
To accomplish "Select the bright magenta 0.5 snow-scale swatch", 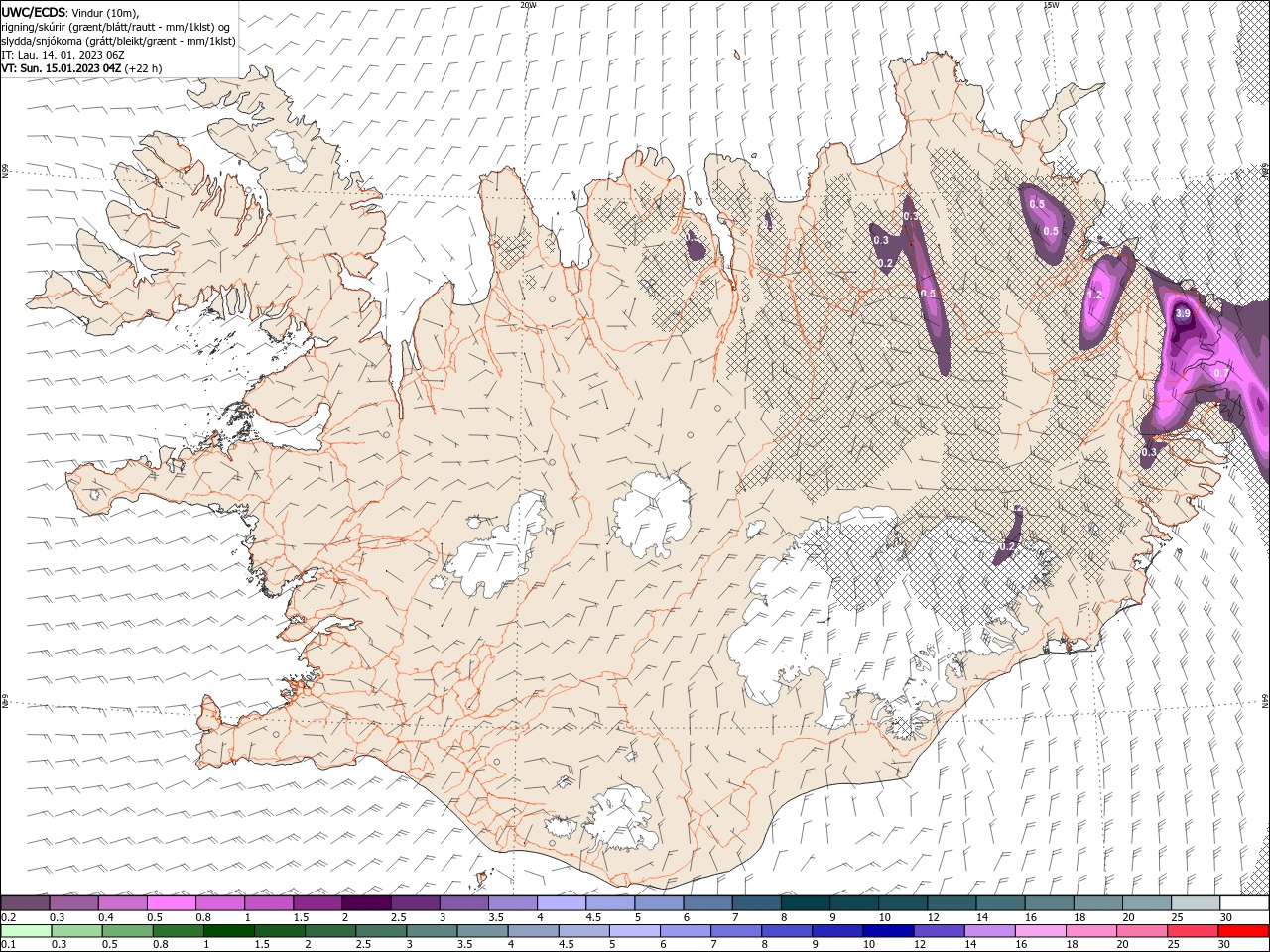I will pos(172,903).
